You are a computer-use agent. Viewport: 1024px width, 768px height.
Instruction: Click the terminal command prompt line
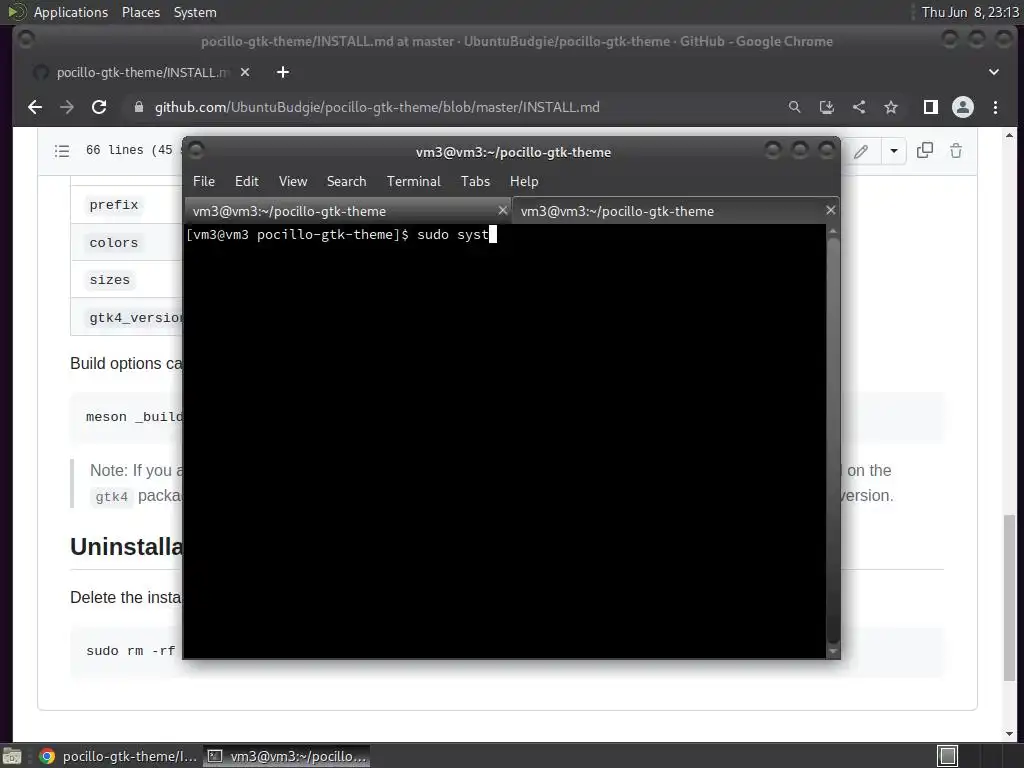tap(342, 234)
